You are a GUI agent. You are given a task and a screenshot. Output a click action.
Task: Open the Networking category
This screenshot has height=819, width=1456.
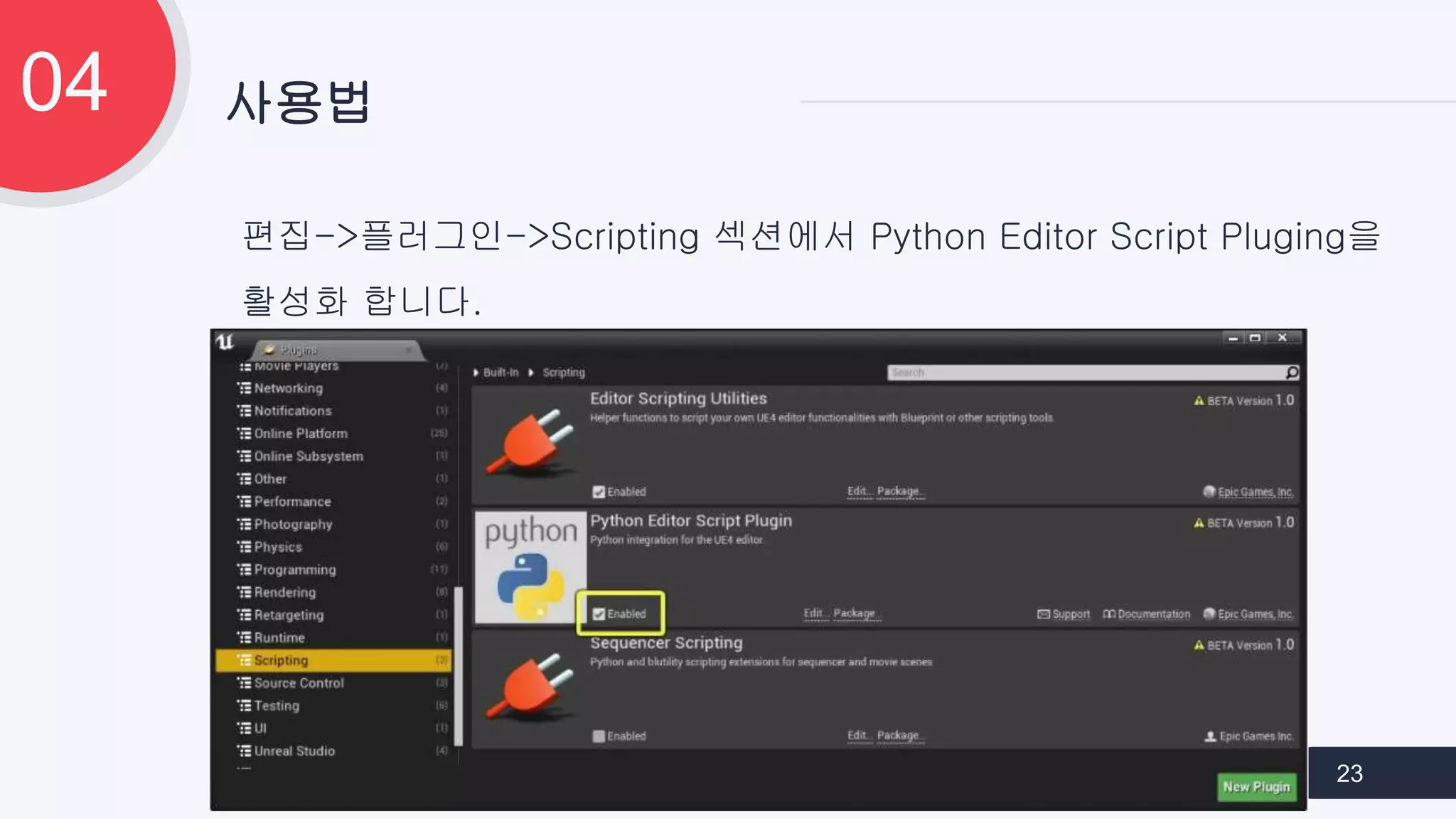click(288, 388)
